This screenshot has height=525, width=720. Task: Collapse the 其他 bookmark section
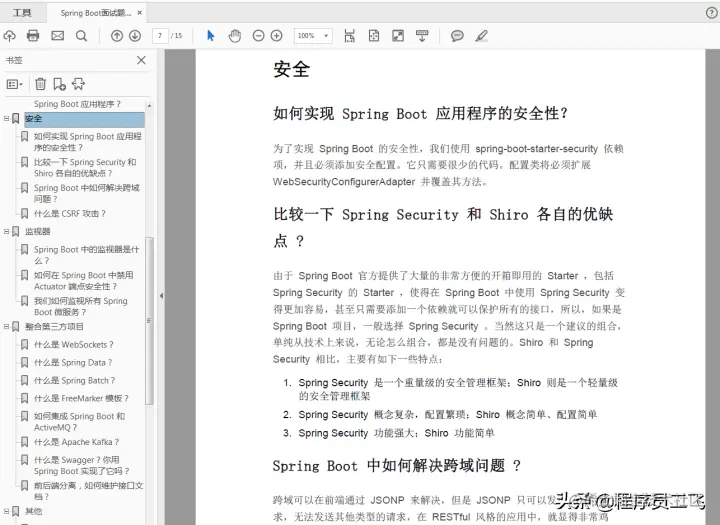pos(6,511)
